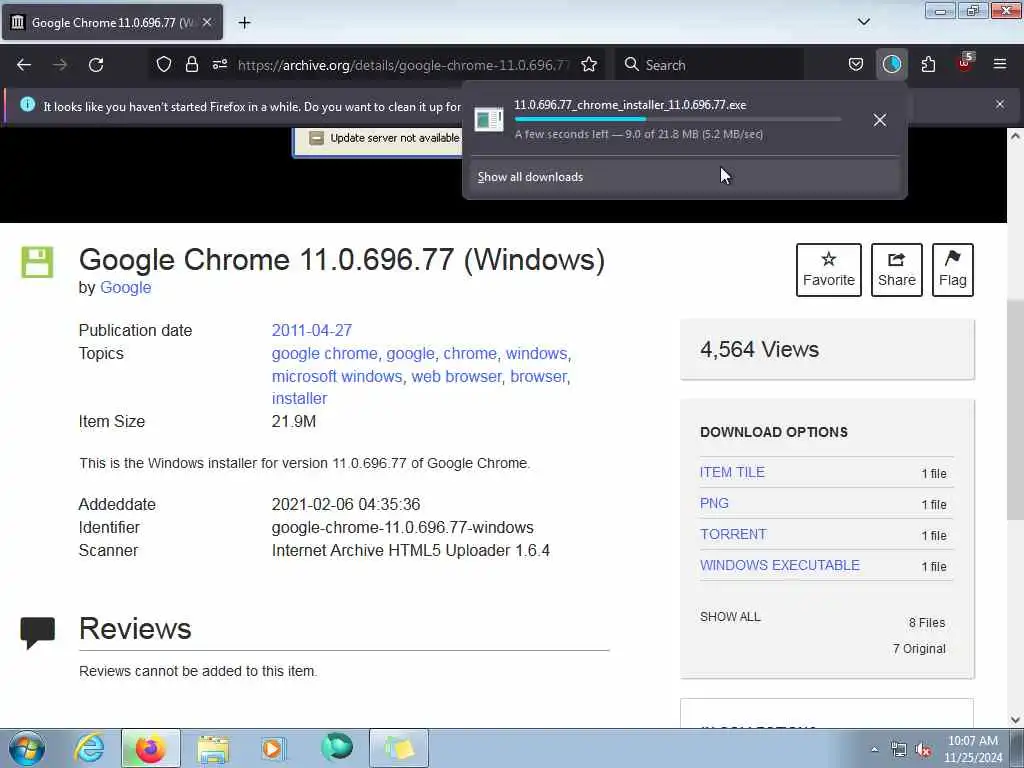Open Windows Explorer folder in taskbar
The height and width of the screenshot is (768, 1024).
click(213, 748)
